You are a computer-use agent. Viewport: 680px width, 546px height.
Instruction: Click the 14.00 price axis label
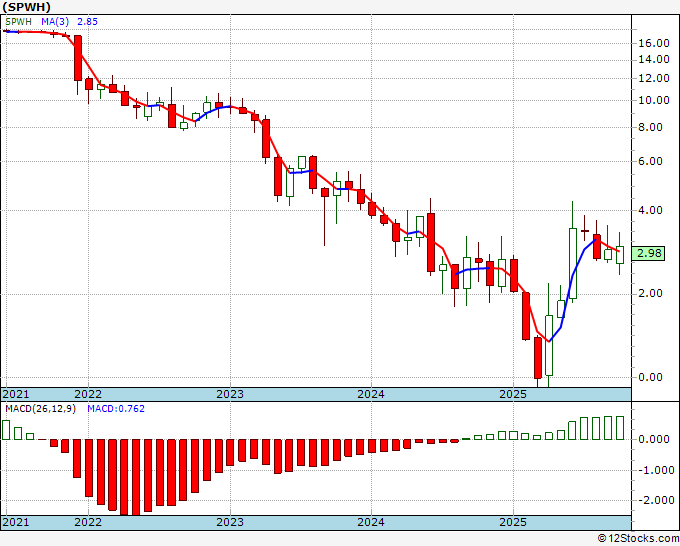(654, 60)
